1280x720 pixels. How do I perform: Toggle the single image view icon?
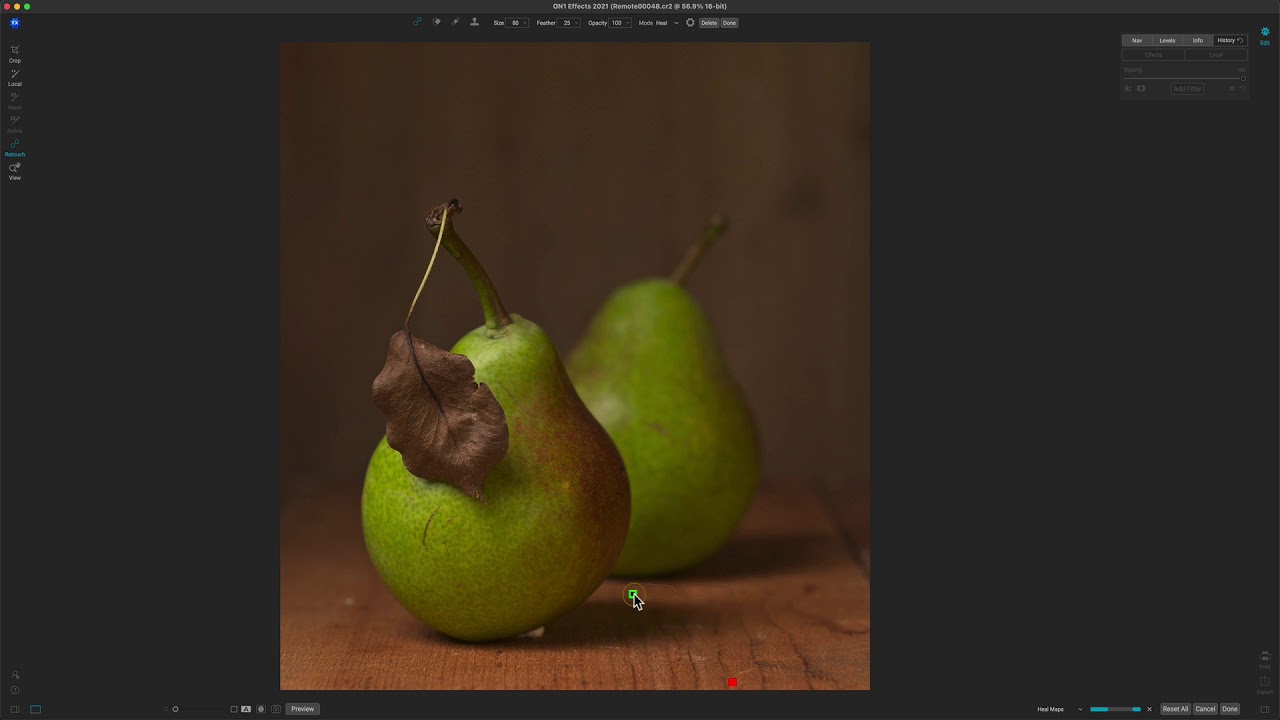pyautogui.click(x=35, y=709)
